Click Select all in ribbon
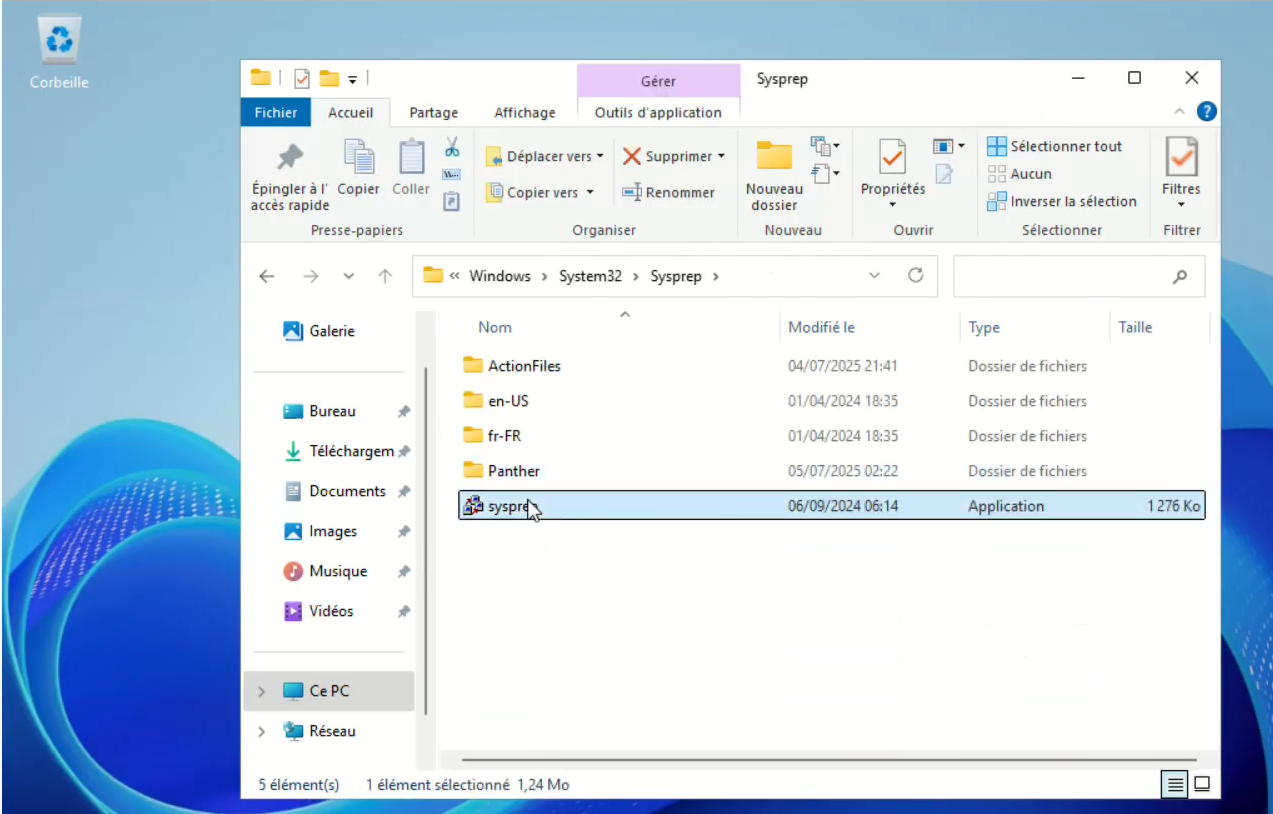Viewport: 1273px width, 814px height. point(1054,146)
